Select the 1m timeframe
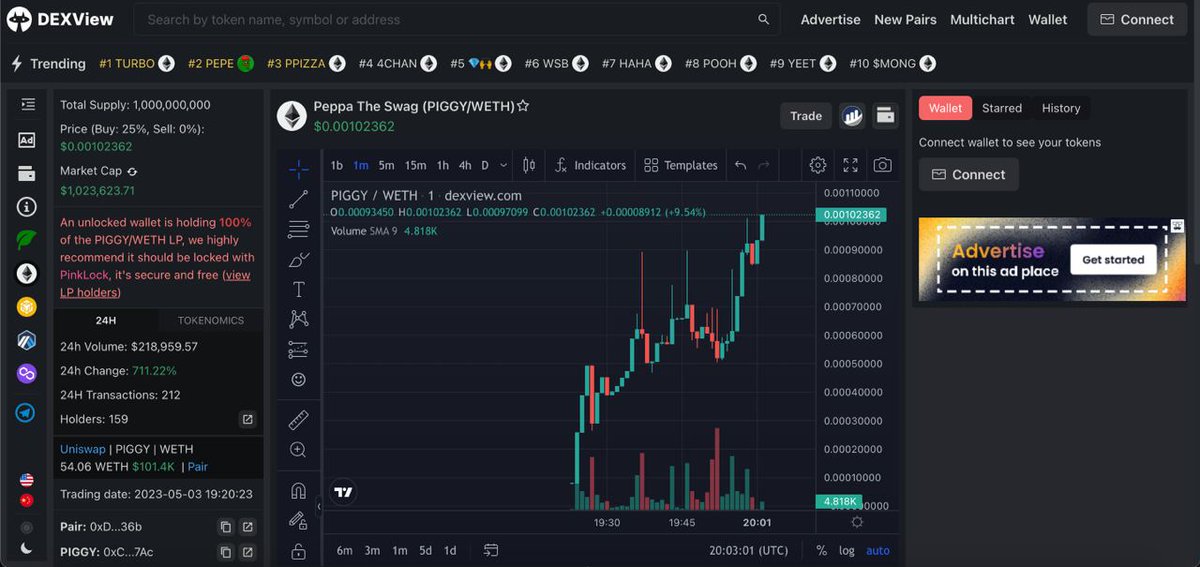 (x=361, y=165)
